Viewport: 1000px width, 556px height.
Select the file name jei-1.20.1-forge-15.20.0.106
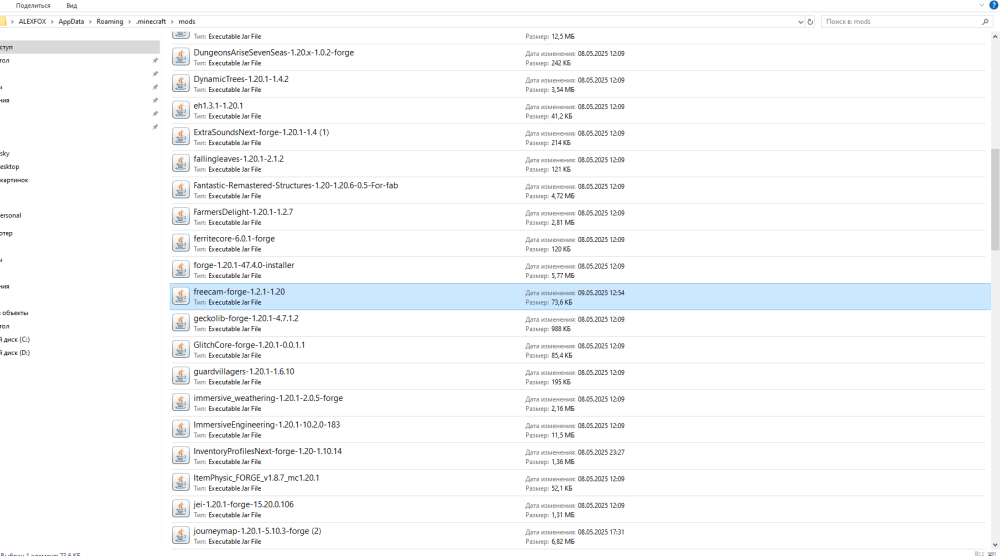(x=244, y=504)
